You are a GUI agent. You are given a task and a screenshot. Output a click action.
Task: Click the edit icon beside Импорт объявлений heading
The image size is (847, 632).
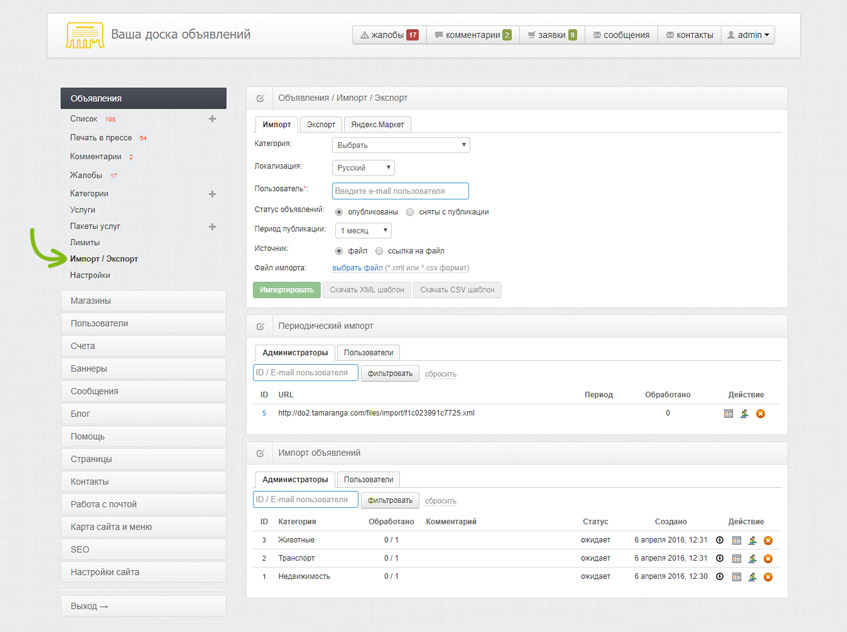point(260,453)
